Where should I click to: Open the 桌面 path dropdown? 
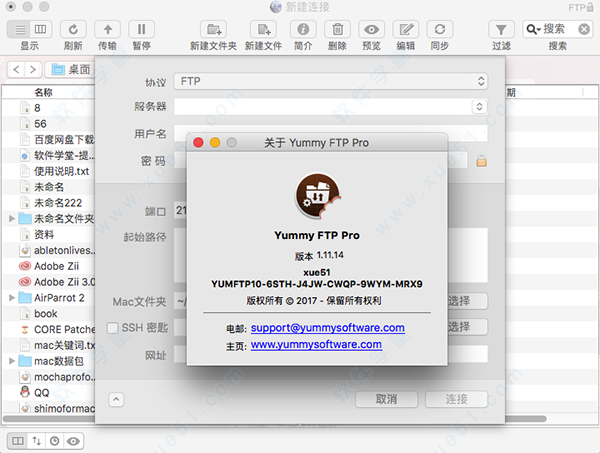coord(70,70)
